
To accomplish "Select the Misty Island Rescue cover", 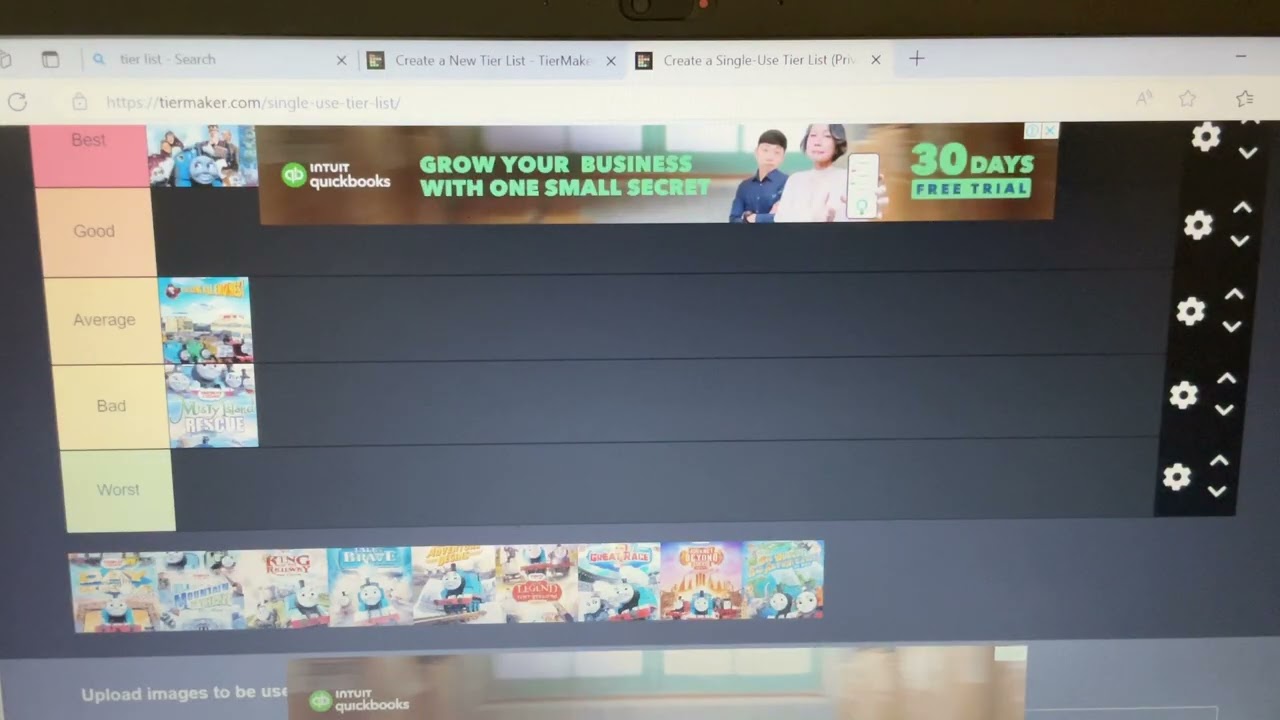I will [212, 405].
